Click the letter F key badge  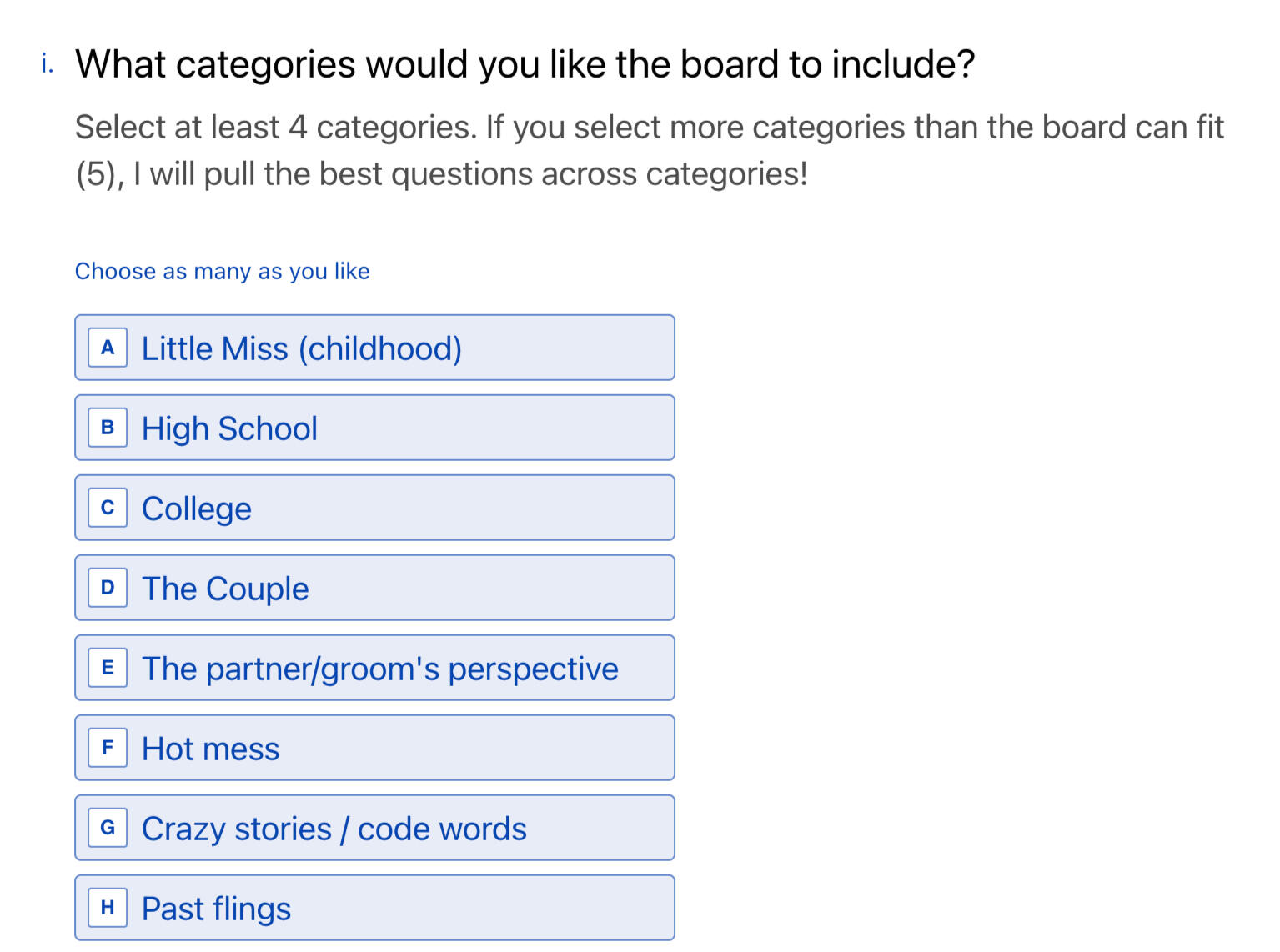pyautogui.click(x=108, y=748)
